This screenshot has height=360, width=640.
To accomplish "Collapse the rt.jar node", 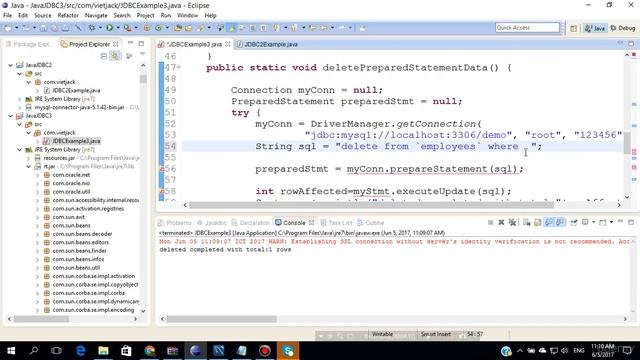I will (x=28, y=167).
